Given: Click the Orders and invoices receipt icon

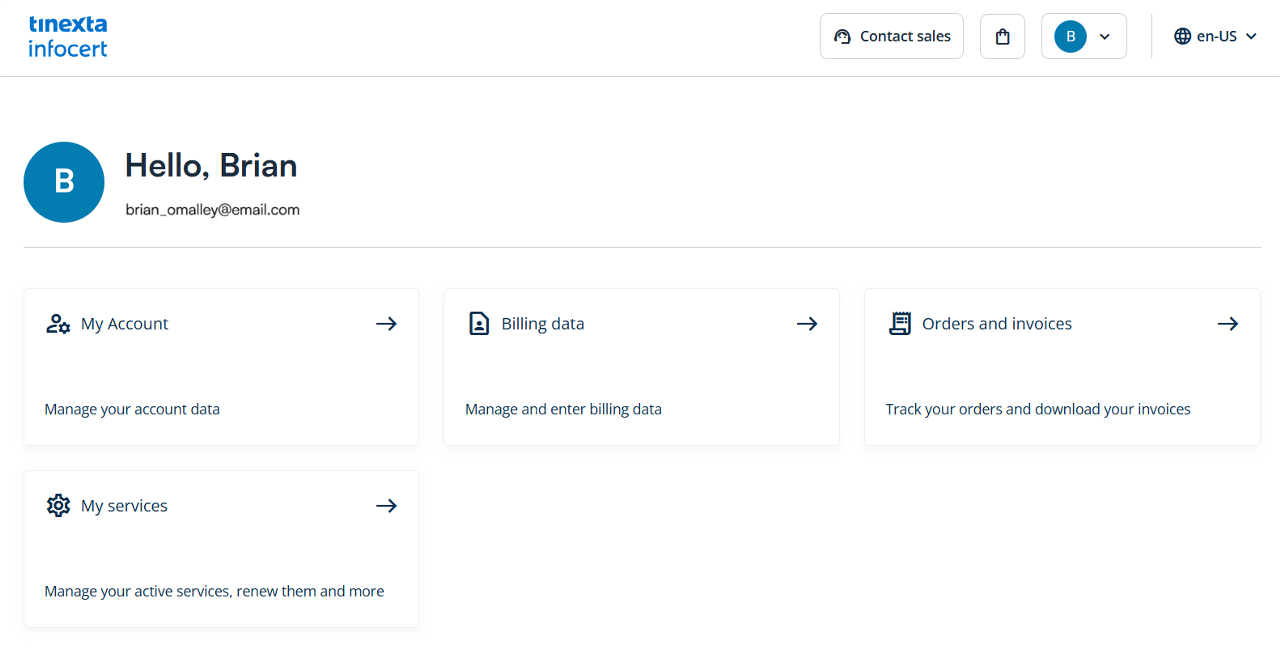Looking at the screenshot, I should click(900, 324).
